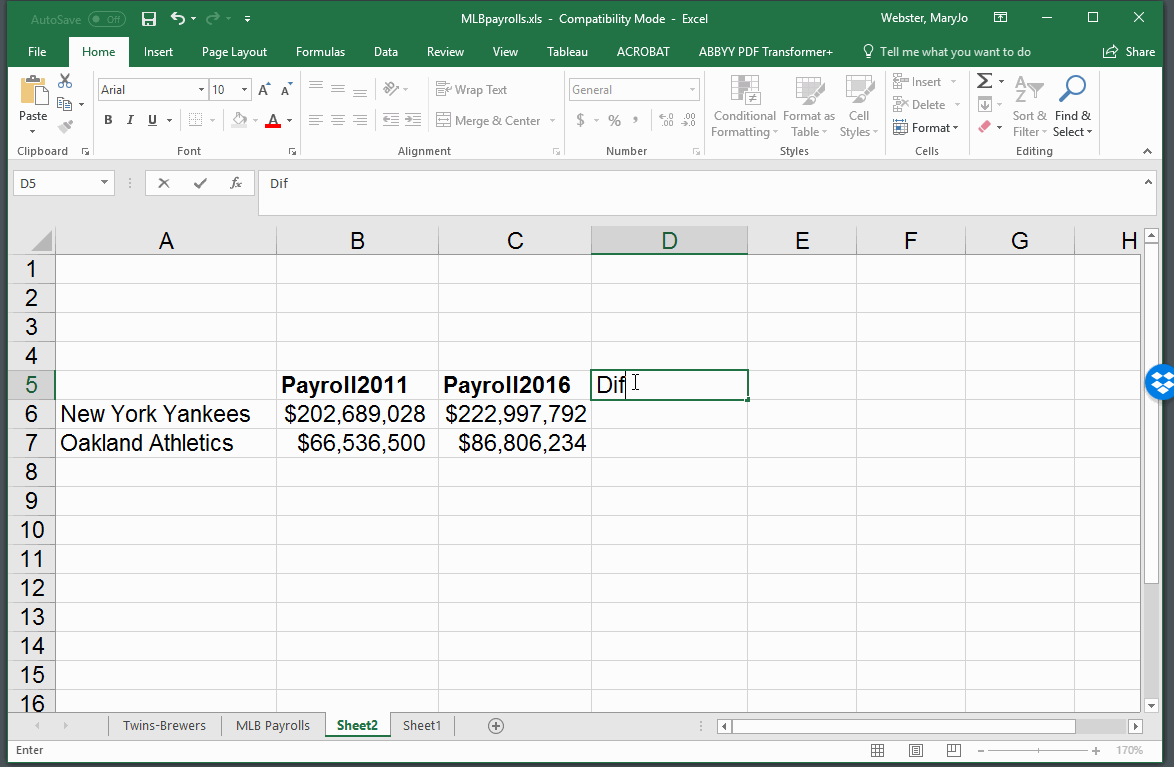Screen dimensions: 1174x767
Task: Click the Decrease Decimal icon
Action: 689,120
